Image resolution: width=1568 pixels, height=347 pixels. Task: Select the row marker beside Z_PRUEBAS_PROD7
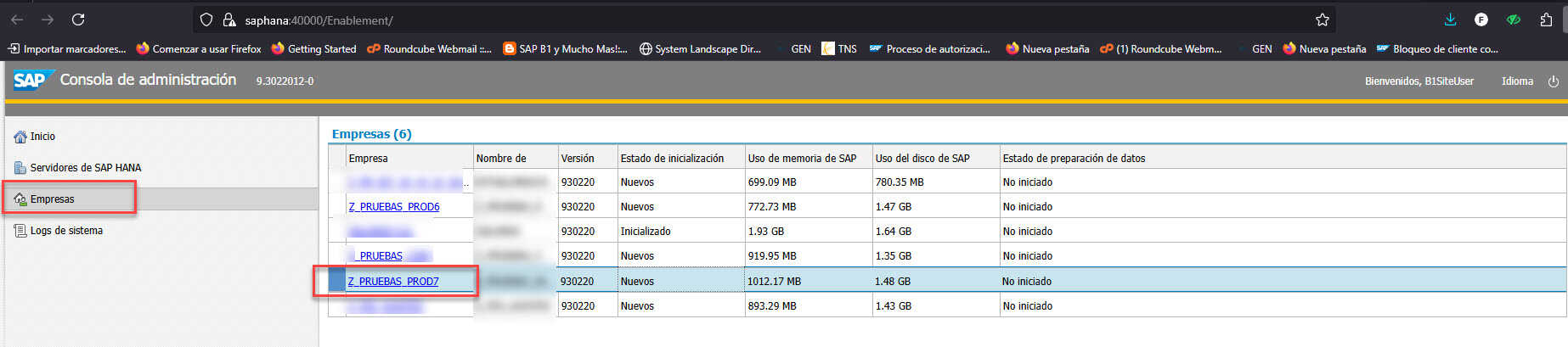[x=337, y=281]
